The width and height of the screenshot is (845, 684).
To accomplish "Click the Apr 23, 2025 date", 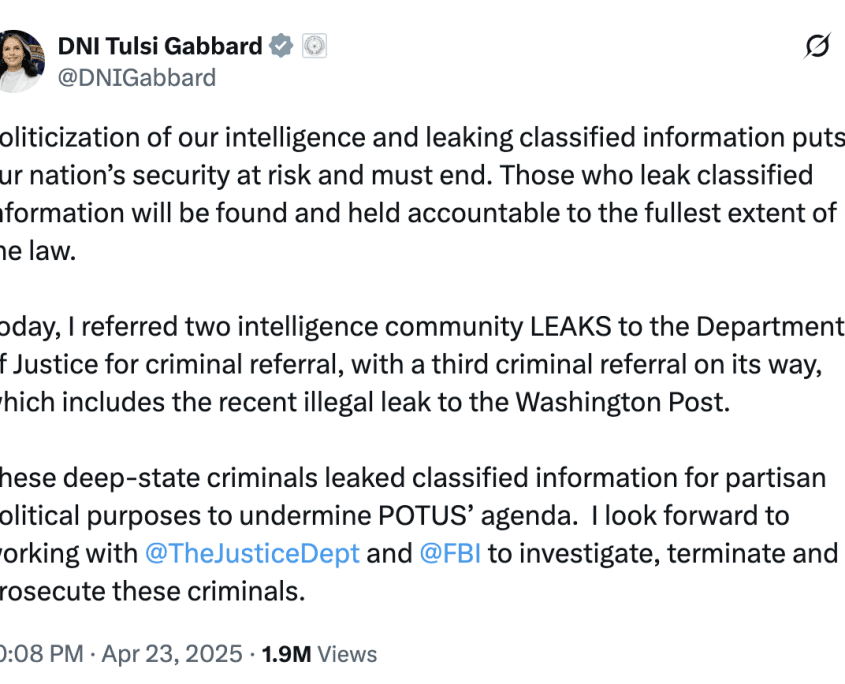I will coord(171,654).
